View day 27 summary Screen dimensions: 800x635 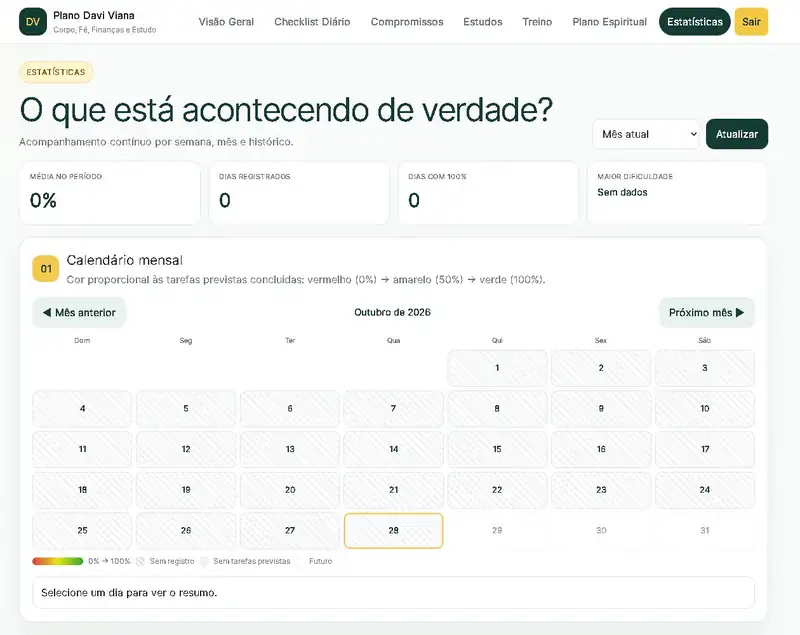(290, 530)
